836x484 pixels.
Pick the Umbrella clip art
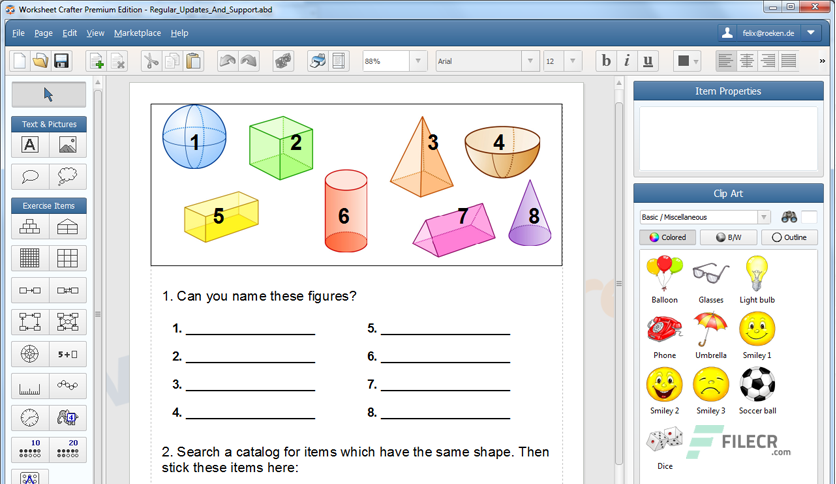tap(711, 335)
